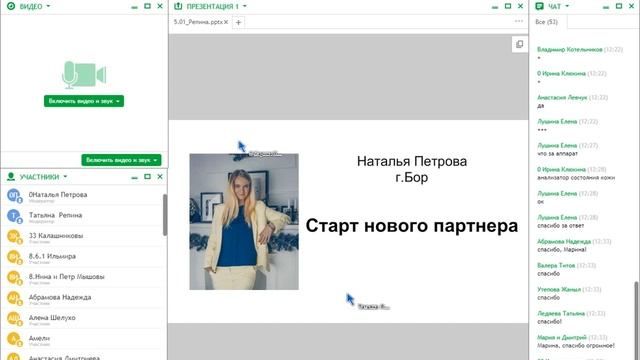Open the Участники panel dropdown arrow
640x360 pixels.
pos(65,177)
